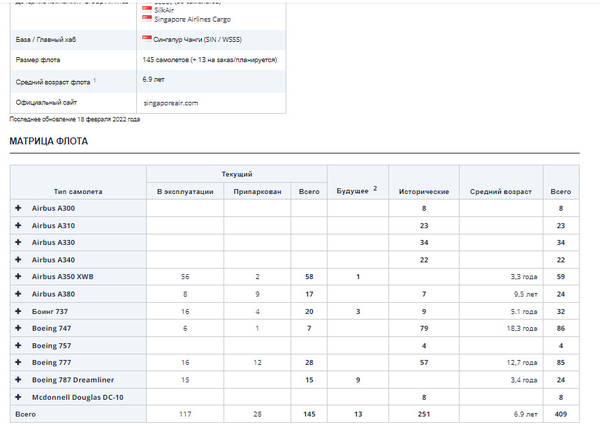Open the SilkAir subsidiary link
Viewport: 600px width, 427px height.
pyautogui.click(x=164, y=10)
